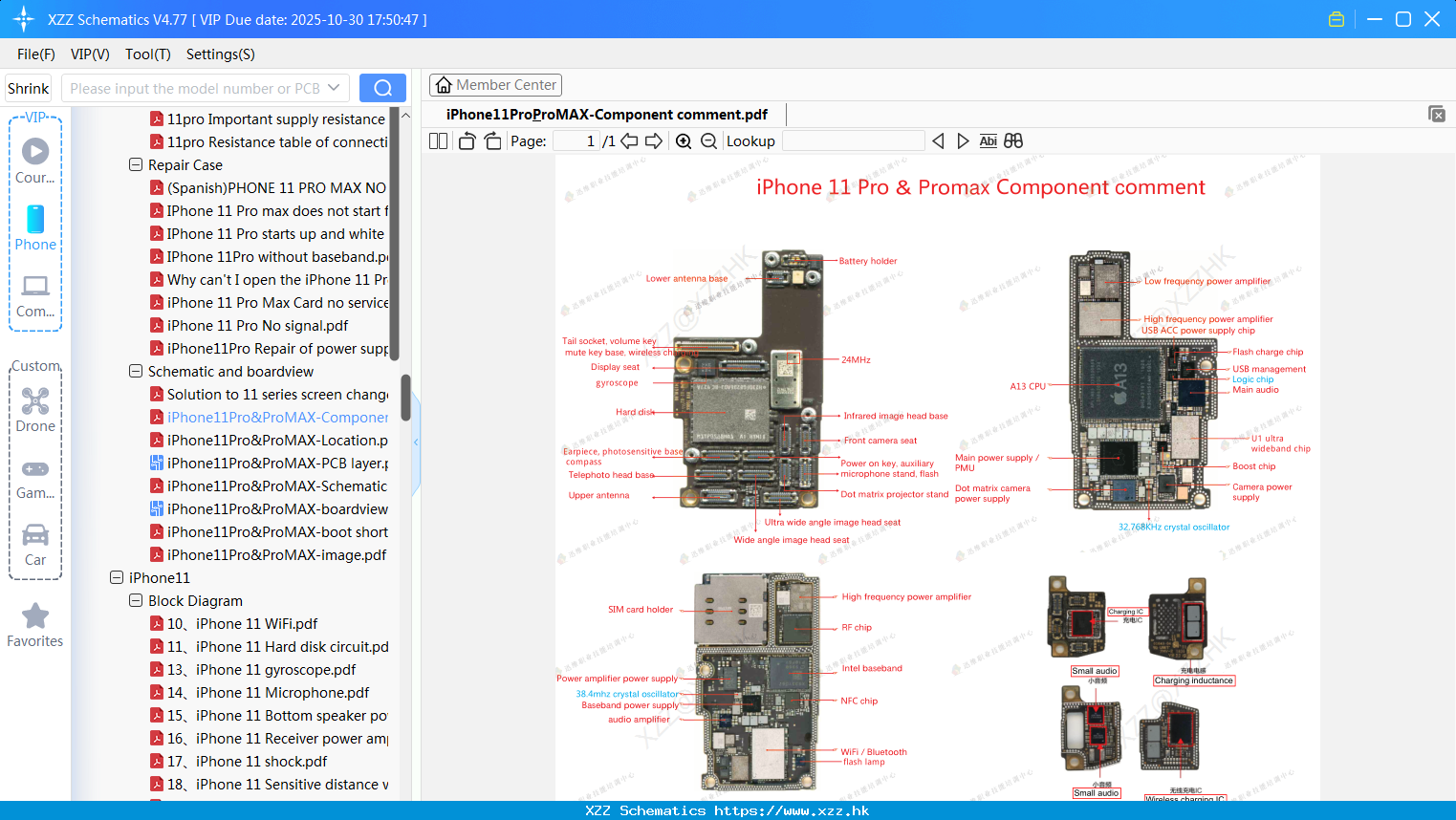Screen dimensions: 1456x820
Task: Open iPhone 11 Pro starts up and white
Action: click(267, 233)
